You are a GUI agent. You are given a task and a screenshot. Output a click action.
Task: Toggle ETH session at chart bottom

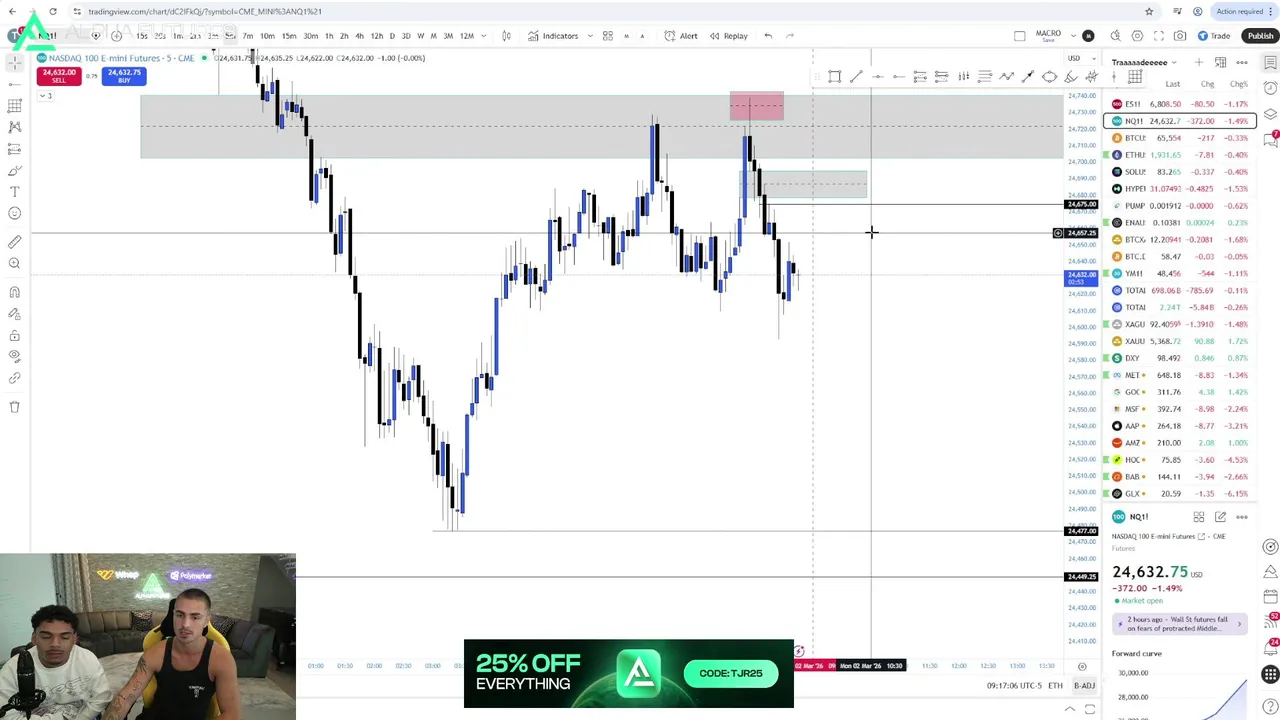[1055, 686]
